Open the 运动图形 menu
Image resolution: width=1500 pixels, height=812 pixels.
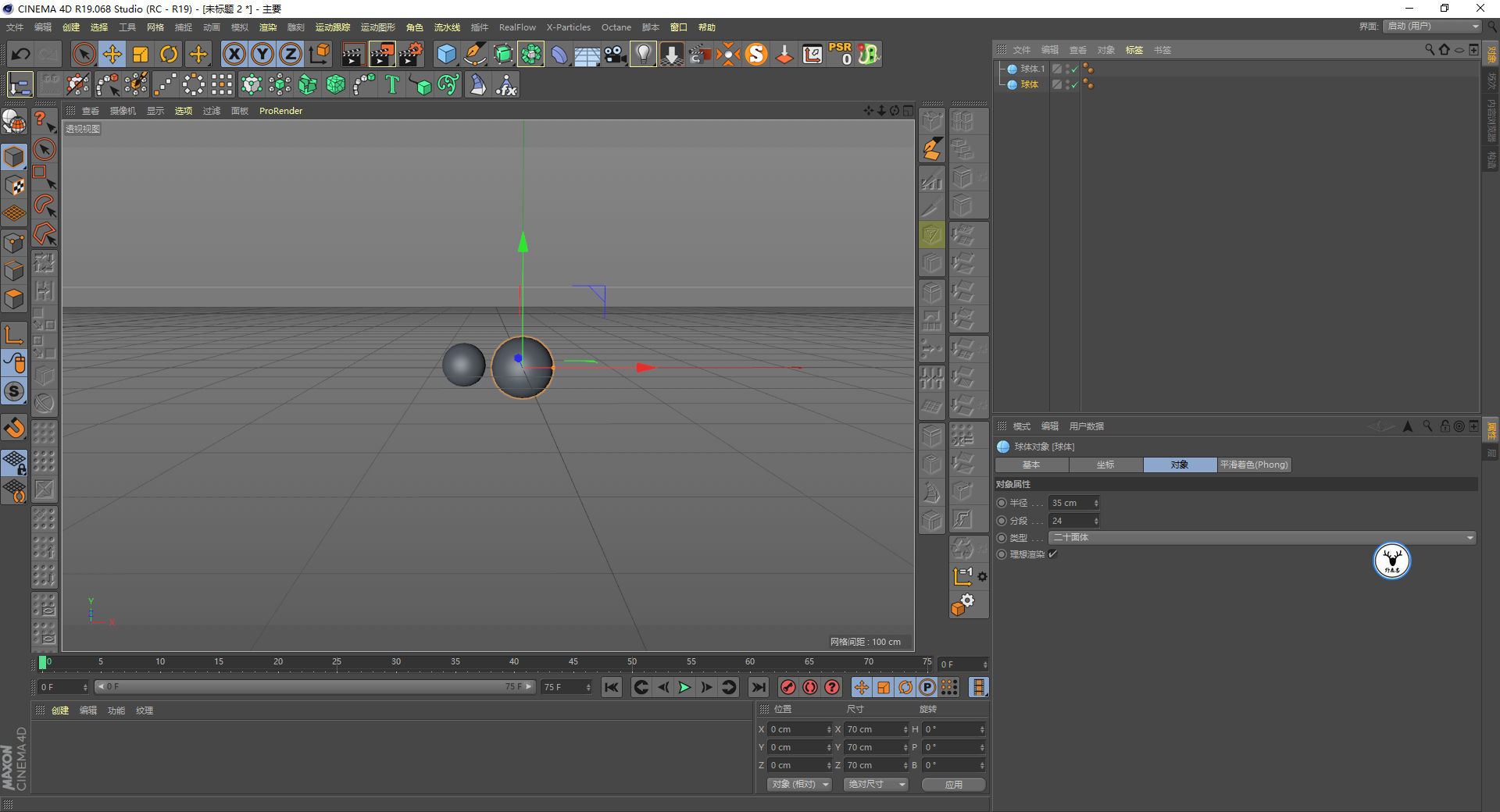click(x=378, y=27)
